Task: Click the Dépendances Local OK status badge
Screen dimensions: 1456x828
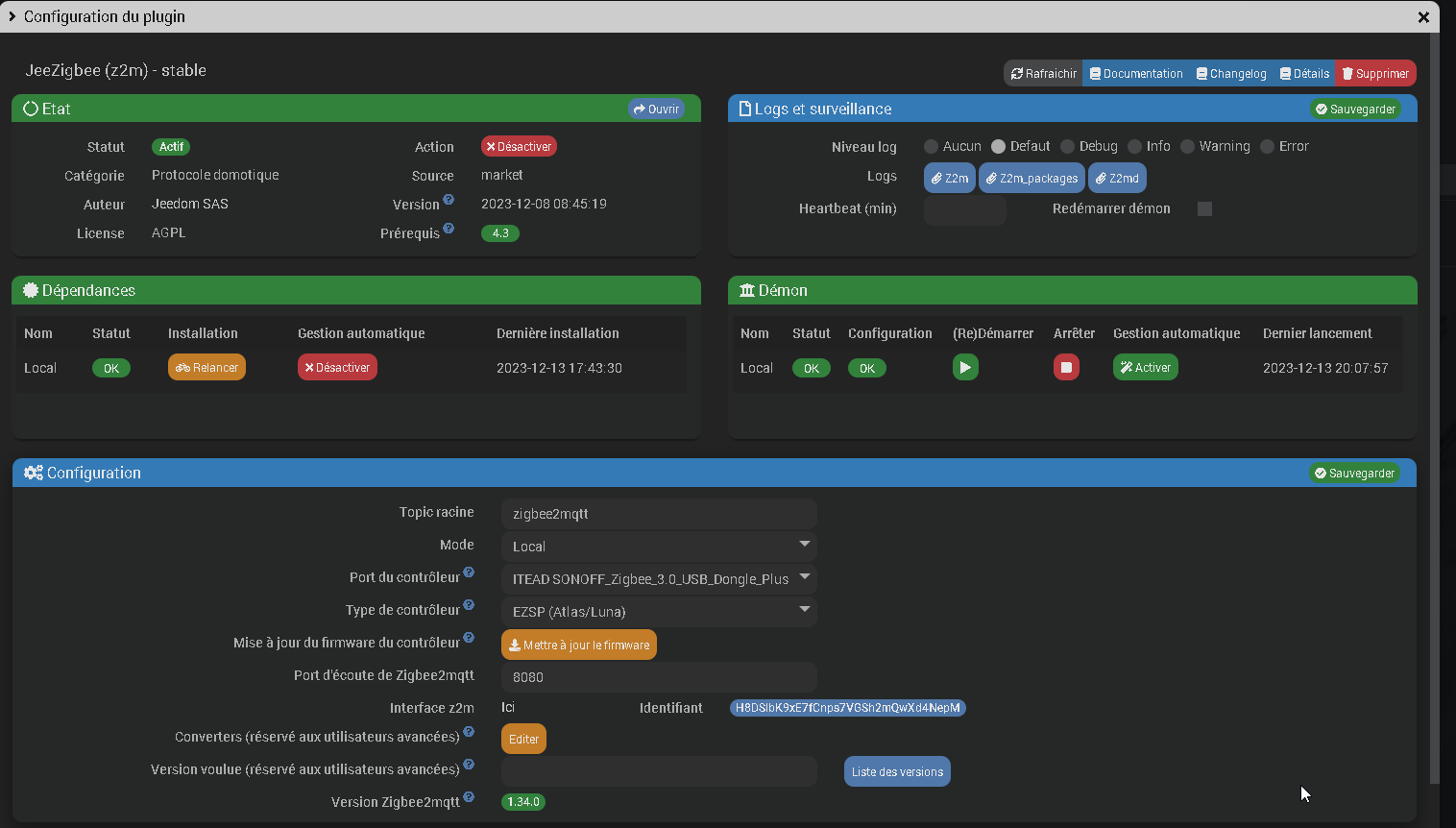Action: coord(111,368)
